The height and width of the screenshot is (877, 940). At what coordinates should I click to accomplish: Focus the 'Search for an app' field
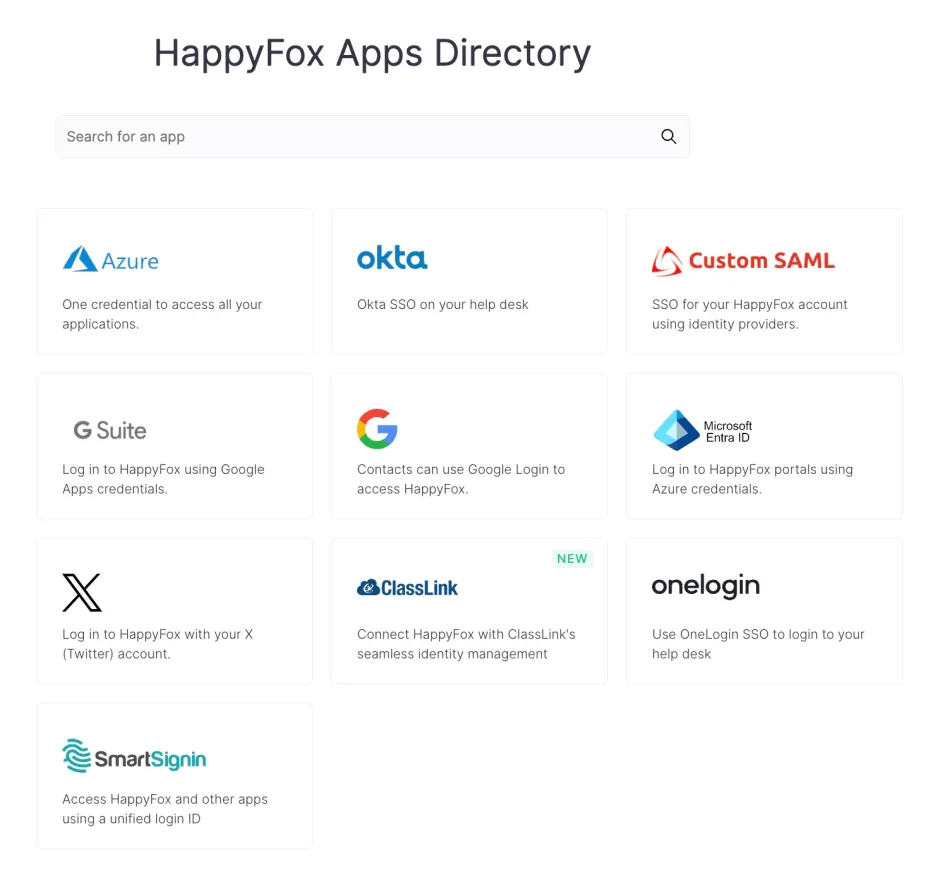click(360, 137)
